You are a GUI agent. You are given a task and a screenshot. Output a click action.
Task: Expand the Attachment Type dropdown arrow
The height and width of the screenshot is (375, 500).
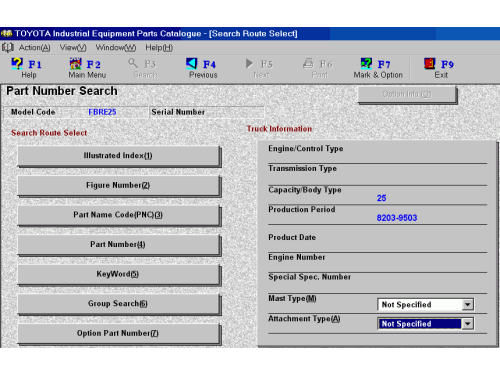(x=468, y=324)
